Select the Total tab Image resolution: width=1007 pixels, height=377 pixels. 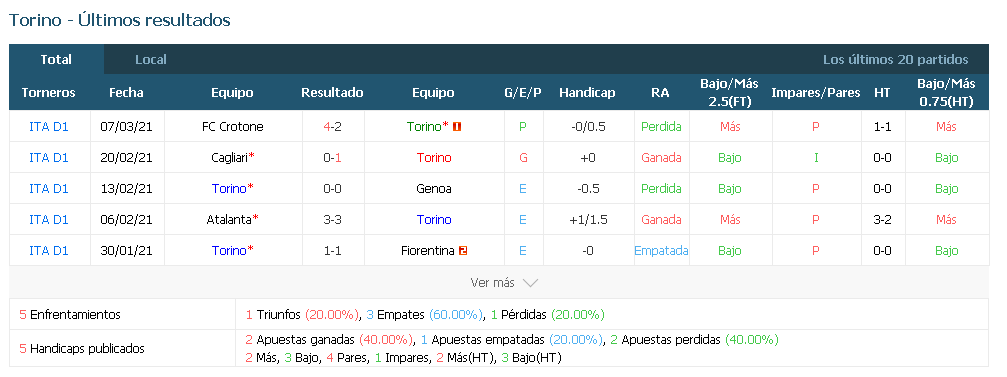(56, 60)
